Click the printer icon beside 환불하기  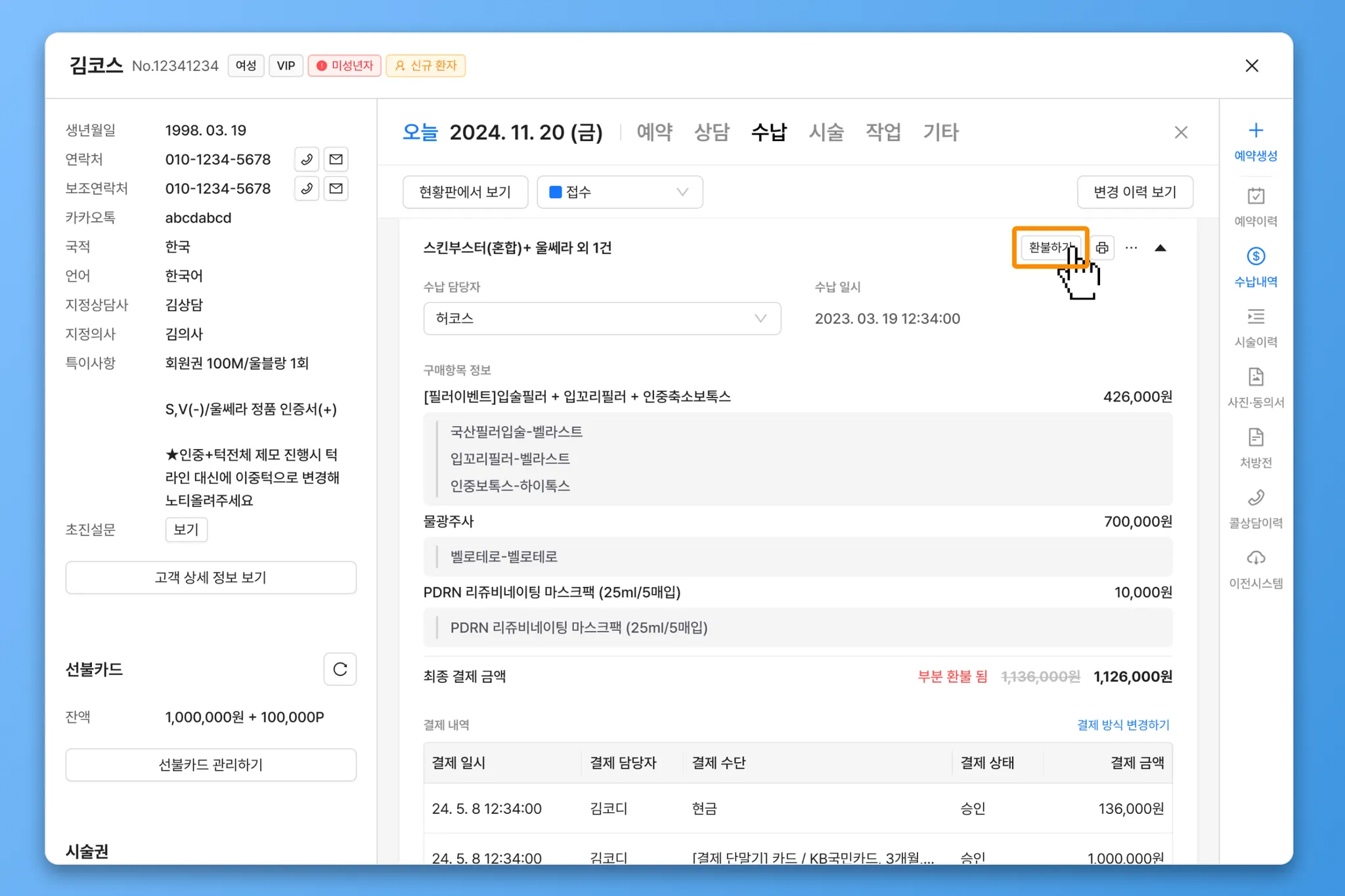(1102, 248)
